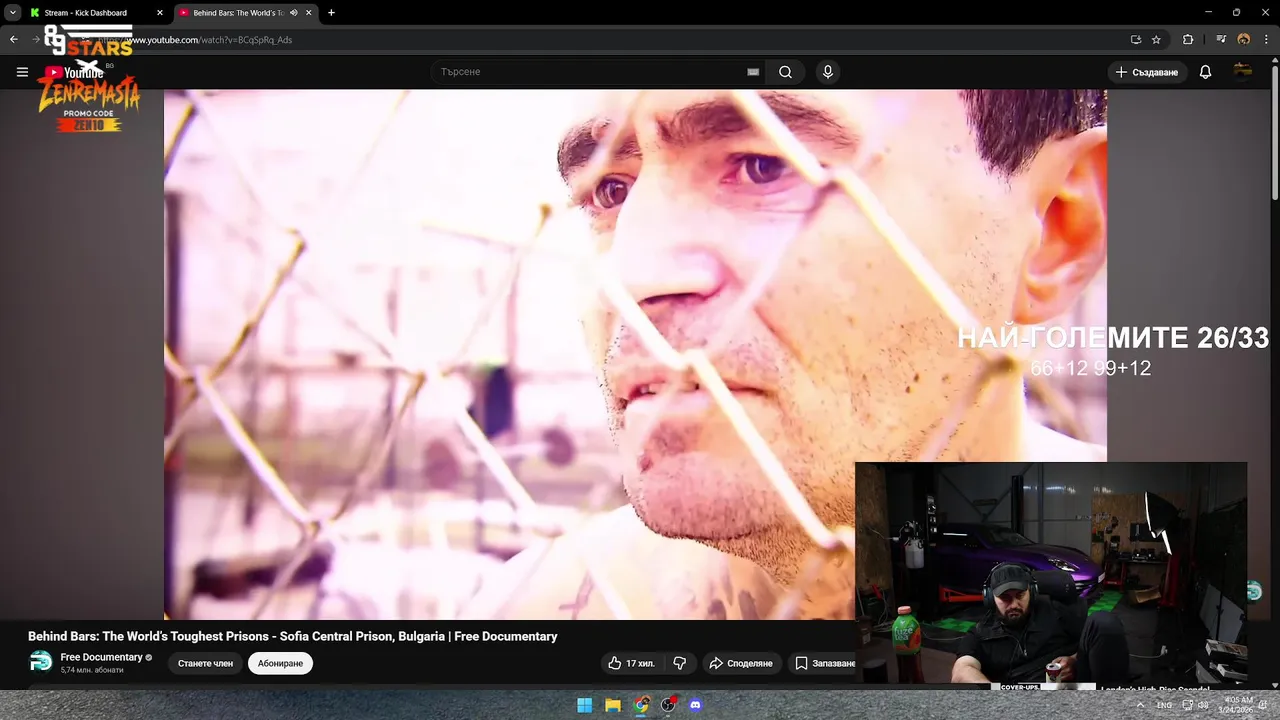Click the Абониране subscribe button
The width and height of the screenshot is (1280, 720).
(x=280, y=663)
